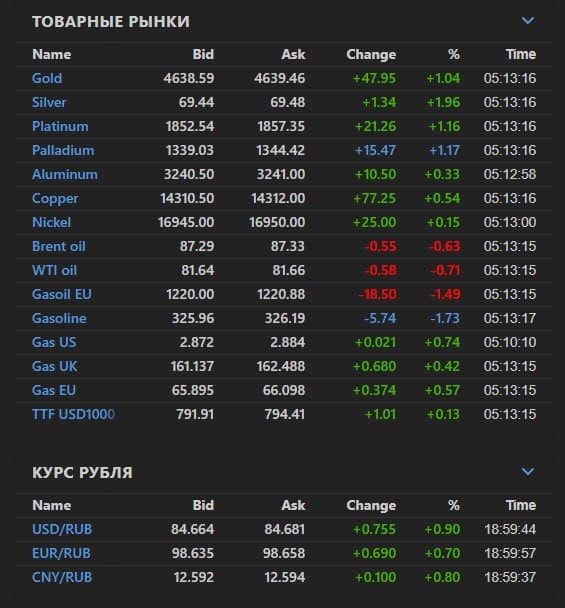Open the Brent oil link
This screenshot has width=565, height=608.
pyautogui.click(x=59, y=247)
